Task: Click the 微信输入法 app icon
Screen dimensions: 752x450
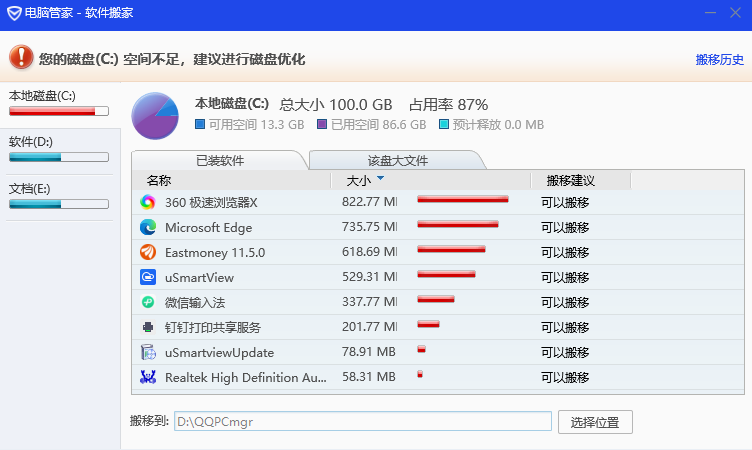Action: (x=148, y=302)
